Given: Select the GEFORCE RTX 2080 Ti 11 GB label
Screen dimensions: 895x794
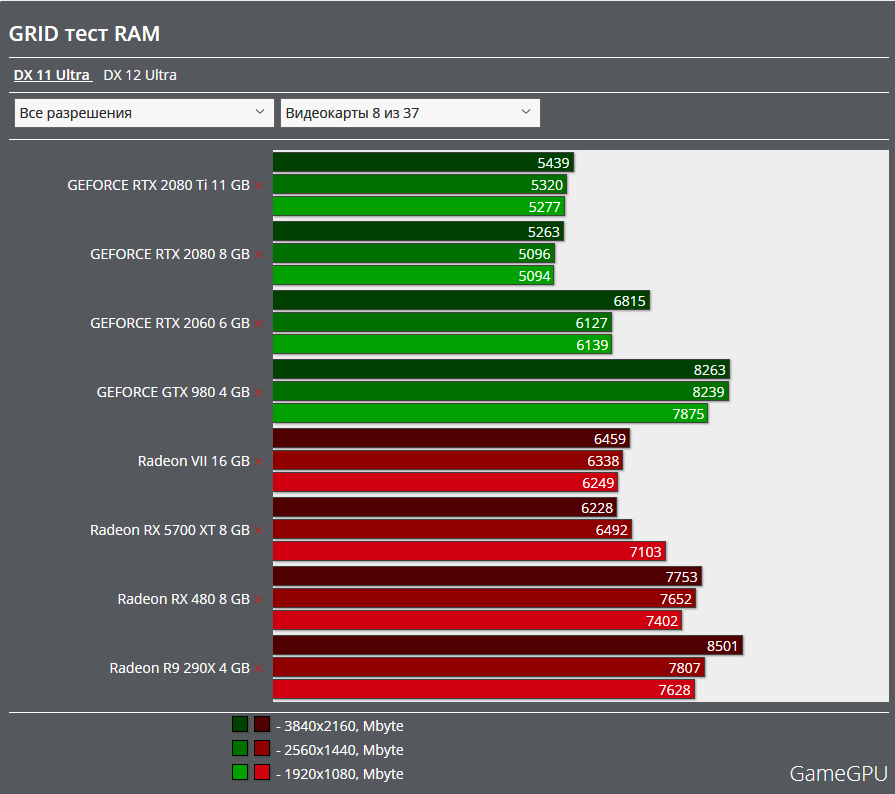Looking at the screenshot, I should pos(159,186).
